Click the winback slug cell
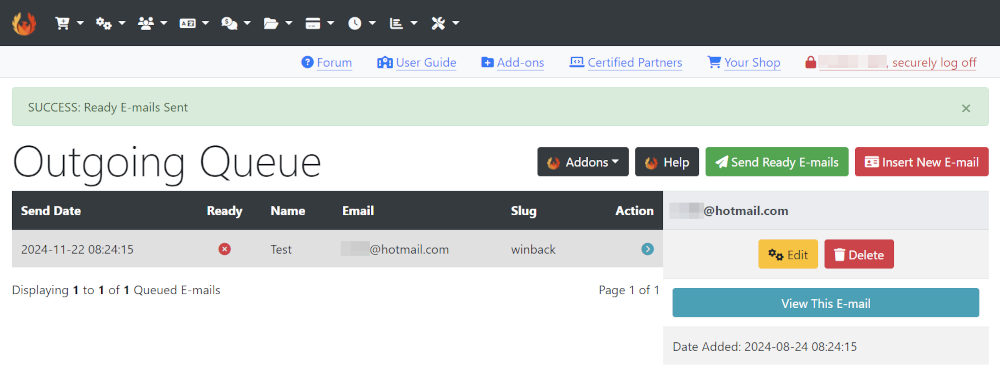This screenshot has height=374, width=1000. [533, 250]
